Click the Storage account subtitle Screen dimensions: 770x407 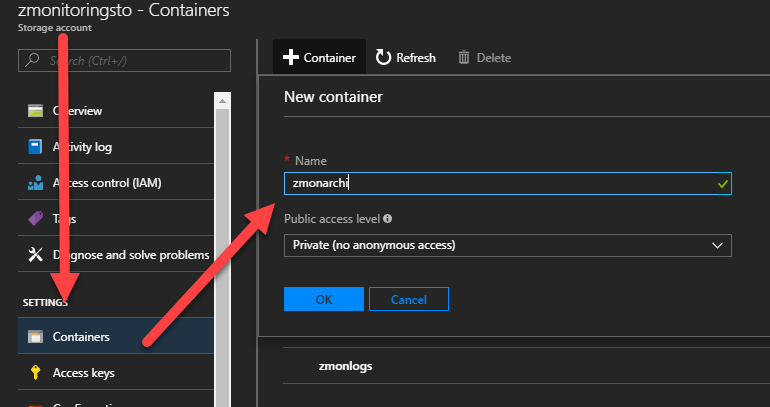[x=55, y=28]
